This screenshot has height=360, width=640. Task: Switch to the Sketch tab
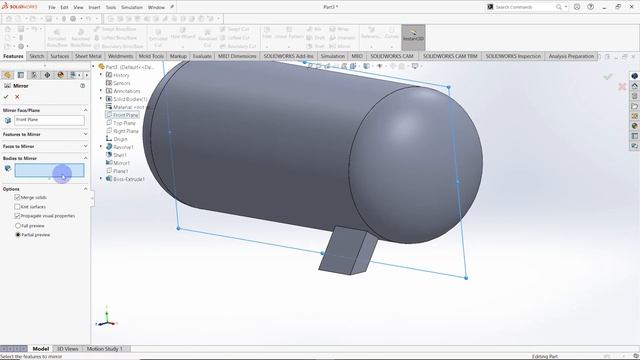click(x=36, y=56)
